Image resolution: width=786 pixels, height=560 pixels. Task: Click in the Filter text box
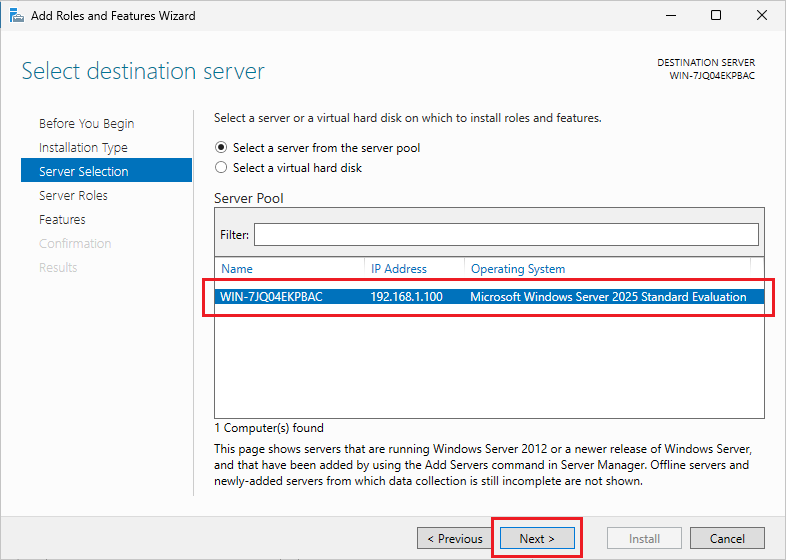[506, 234]
